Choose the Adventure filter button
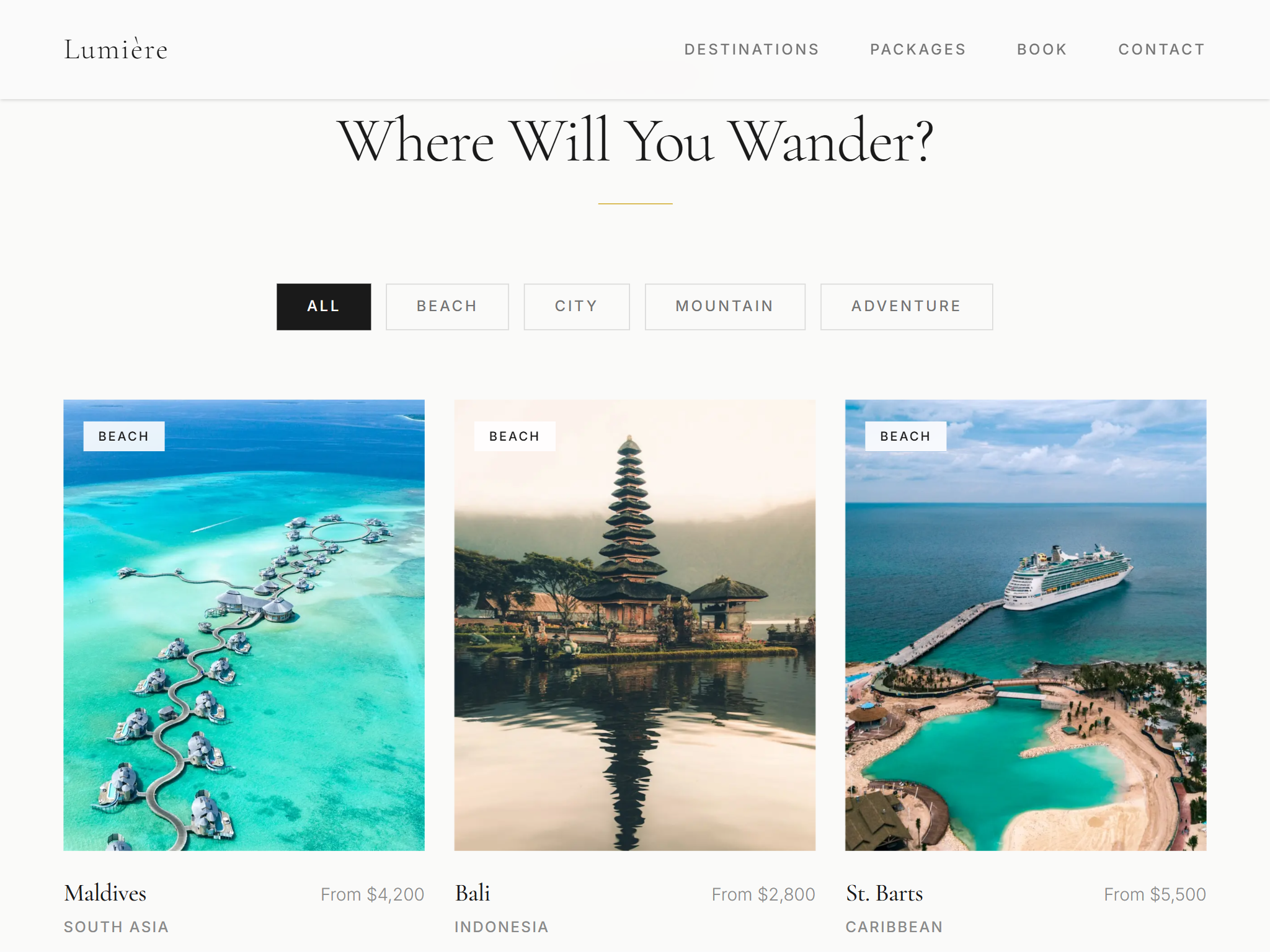1270x952 pixels. point(906,307)
